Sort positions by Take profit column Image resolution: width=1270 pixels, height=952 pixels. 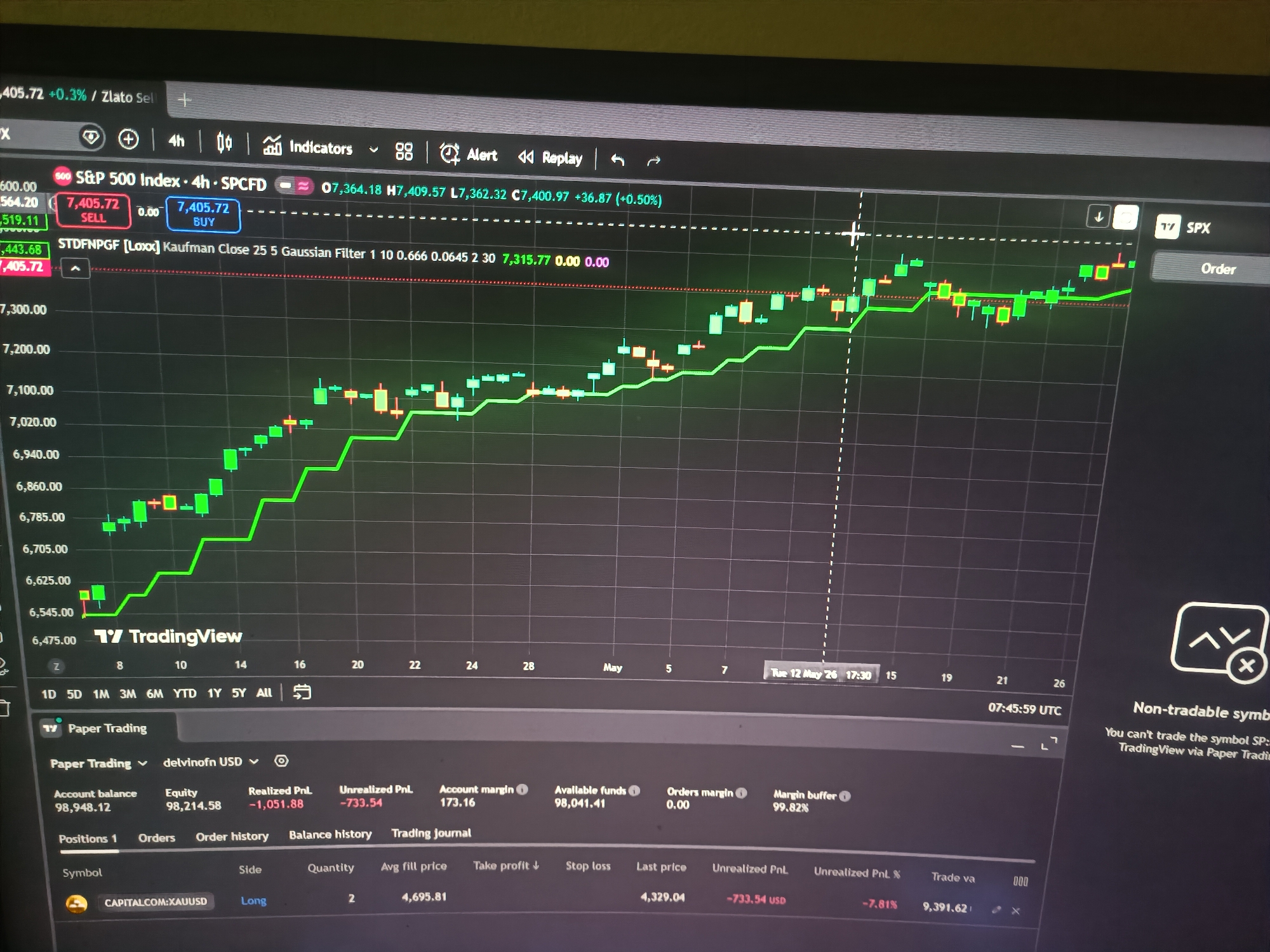[506, 866]
